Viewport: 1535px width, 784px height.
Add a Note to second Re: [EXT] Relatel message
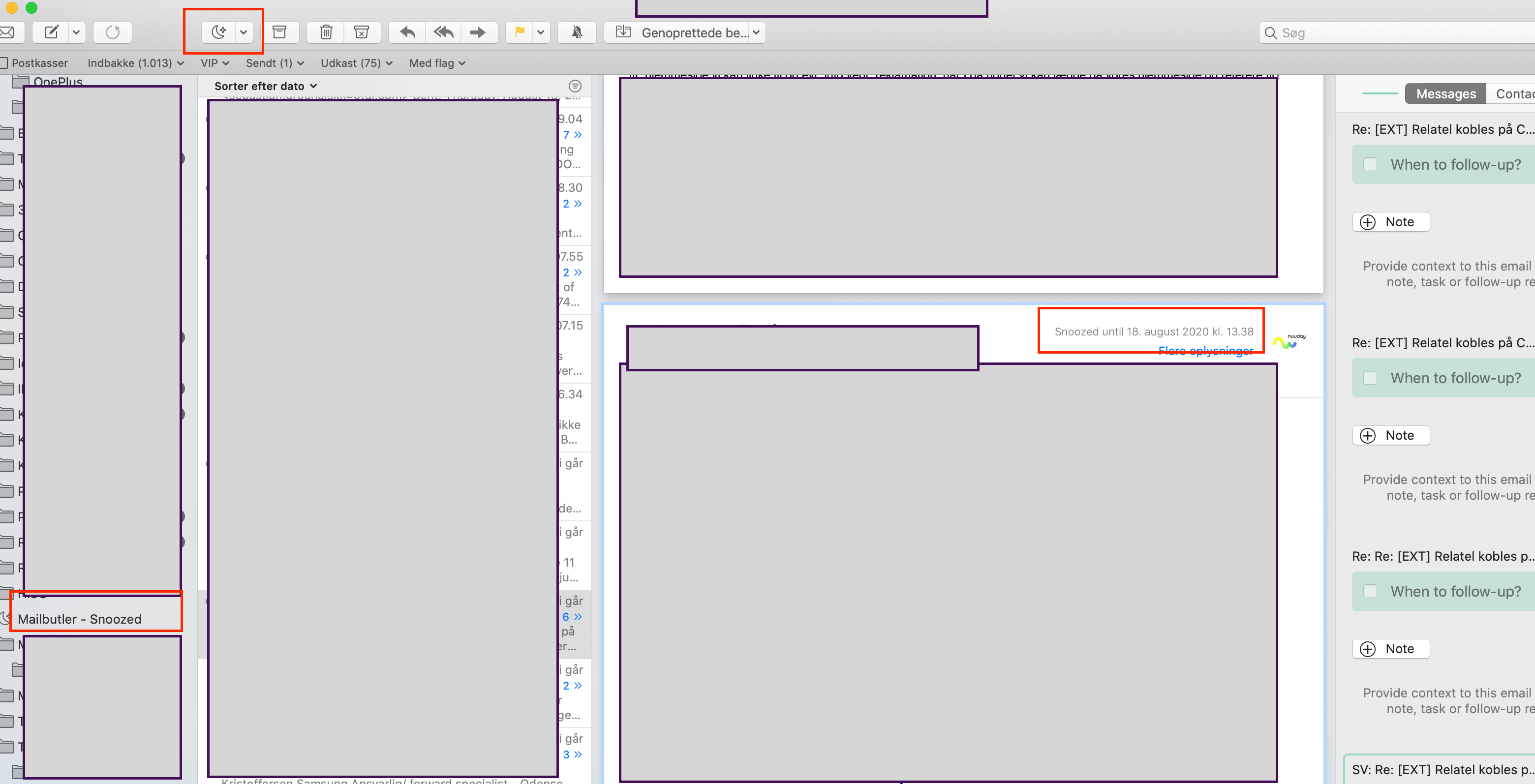click(1391, 435)
